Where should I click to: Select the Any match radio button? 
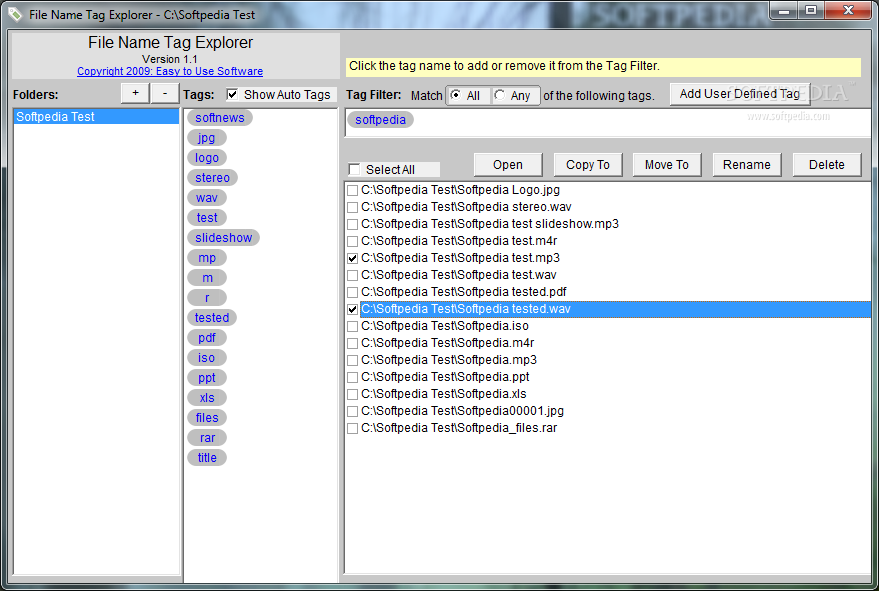[499, 95]
